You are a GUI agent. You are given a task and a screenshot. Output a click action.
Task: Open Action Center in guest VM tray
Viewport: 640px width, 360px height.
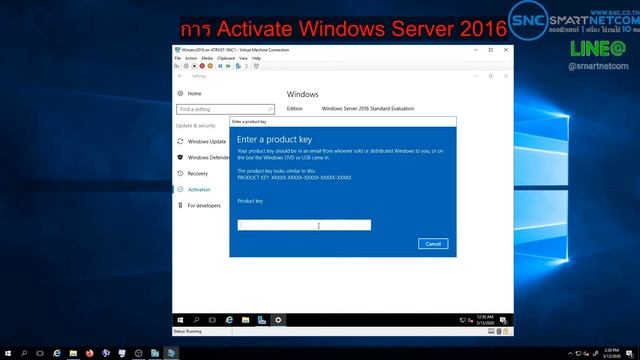(x=503, y=320)
